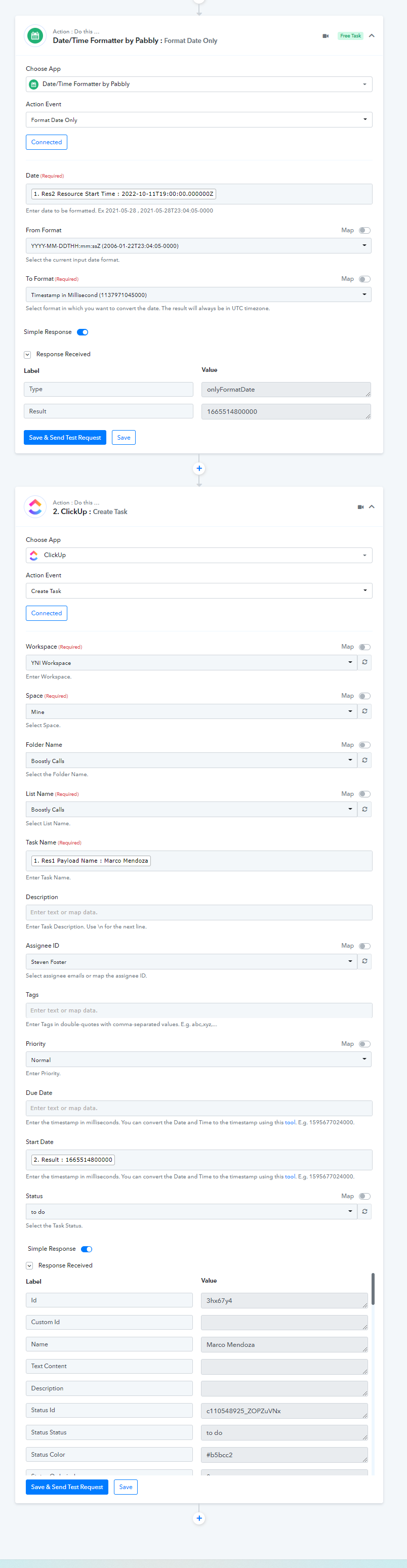Toggle Map switch for Assignee ID
This screenshot has width=407, height=1568.
point(364,946)
